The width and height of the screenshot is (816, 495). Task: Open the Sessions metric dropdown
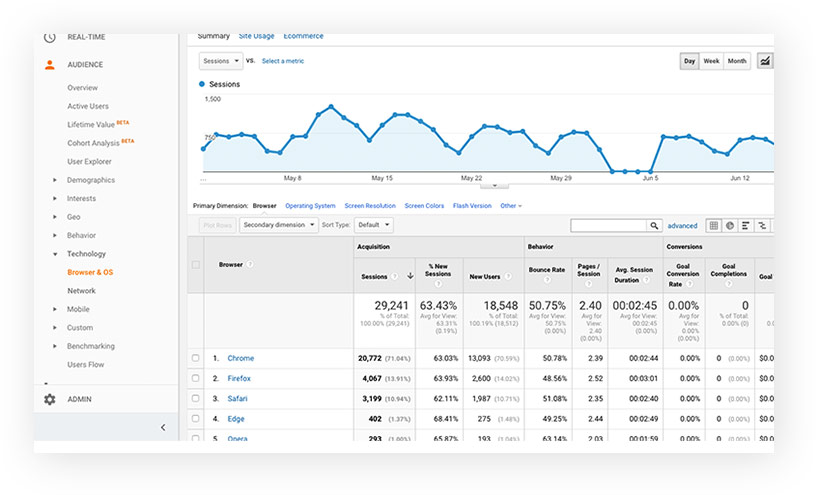tap(221, 61)
